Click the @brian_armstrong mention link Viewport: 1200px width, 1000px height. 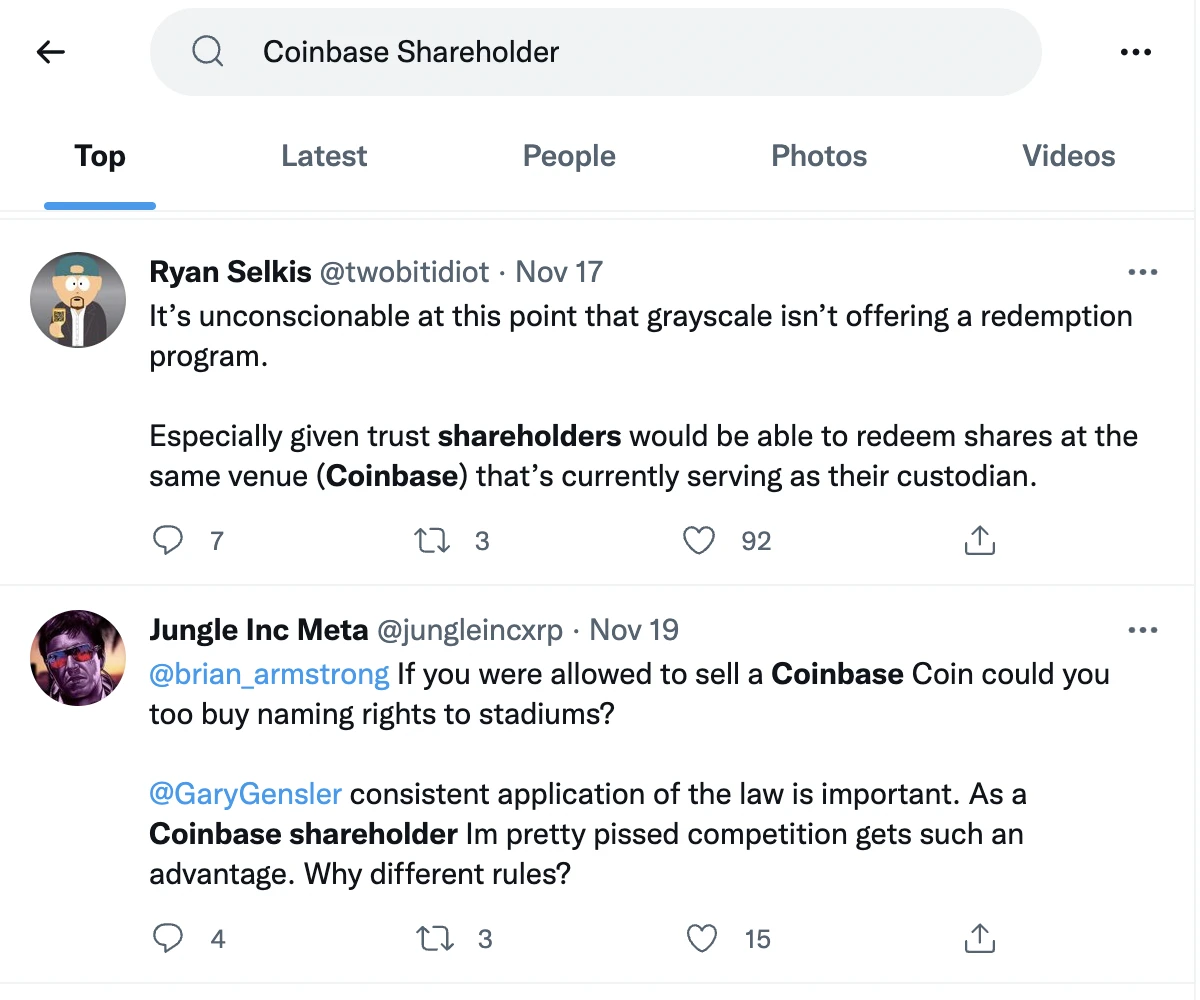point(269,674)
